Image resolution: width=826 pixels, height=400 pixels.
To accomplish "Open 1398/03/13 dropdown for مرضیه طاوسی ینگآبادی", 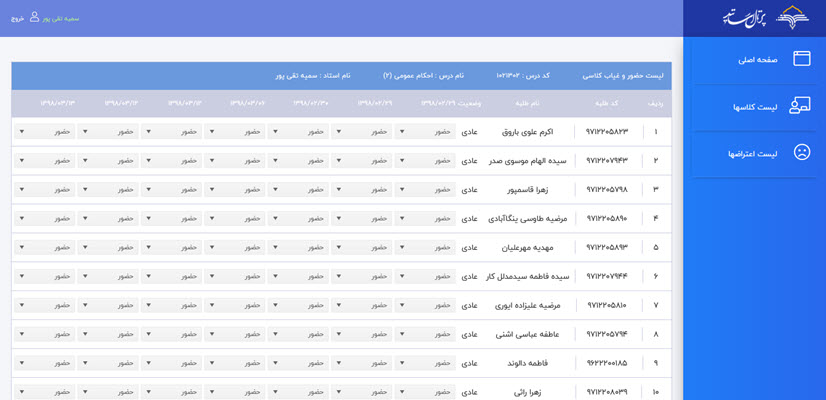I will (45, 219).
